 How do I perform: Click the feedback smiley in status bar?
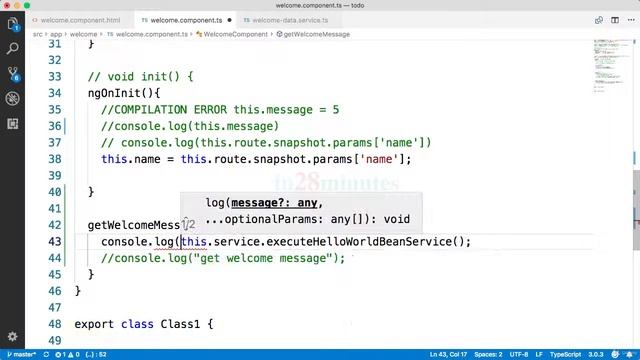click(x=615, y=354)
